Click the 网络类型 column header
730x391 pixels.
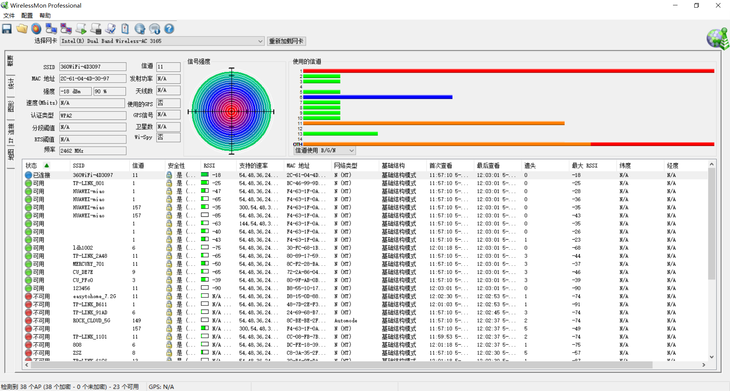(354, 165)
